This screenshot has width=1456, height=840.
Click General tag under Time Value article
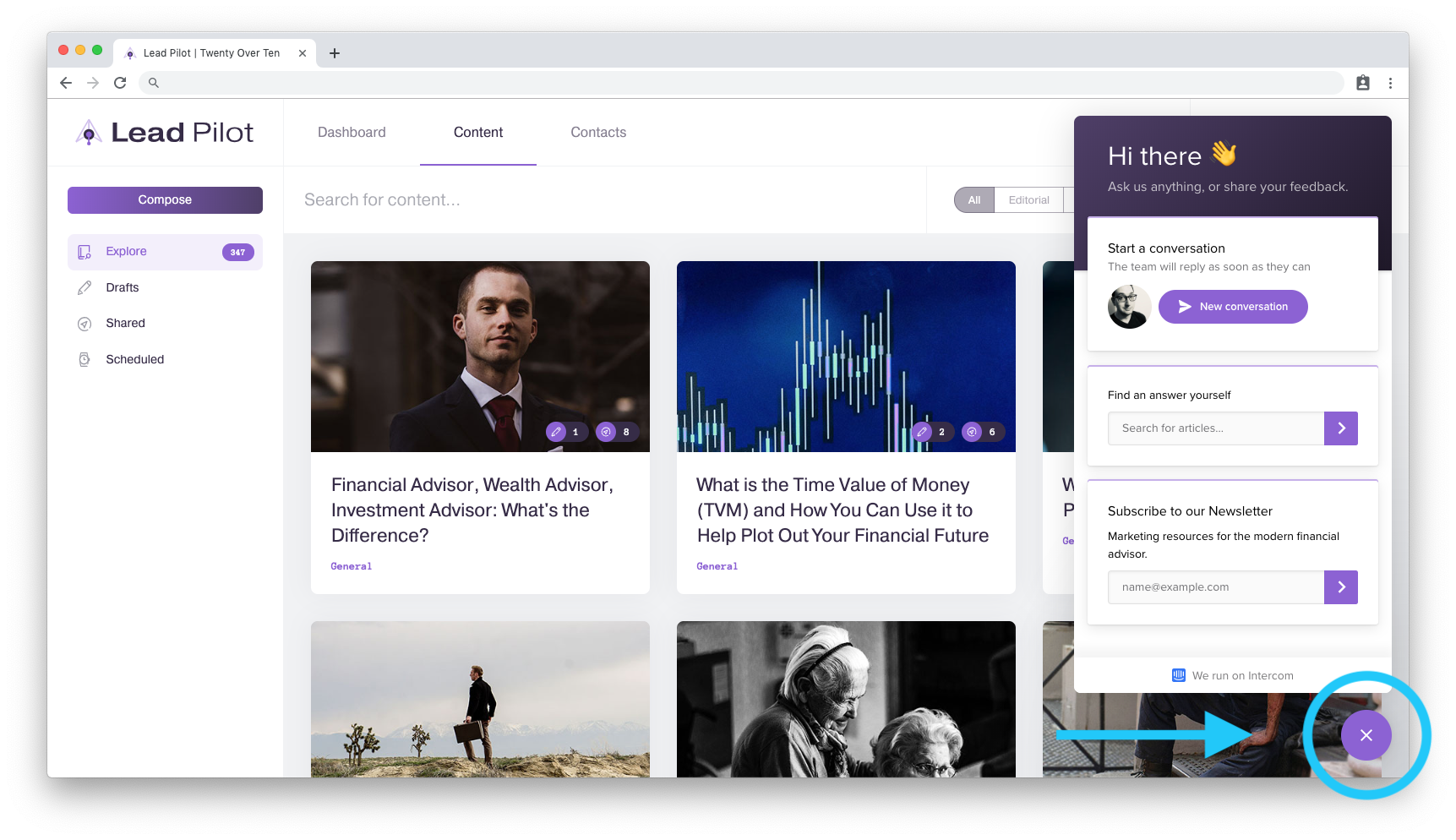[717, 566]
